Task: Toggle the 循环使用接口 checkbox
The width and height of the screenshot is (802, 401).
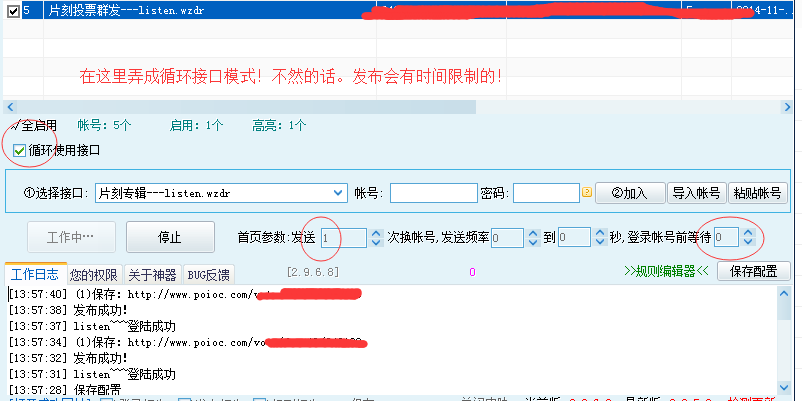Action: point(19,150)
